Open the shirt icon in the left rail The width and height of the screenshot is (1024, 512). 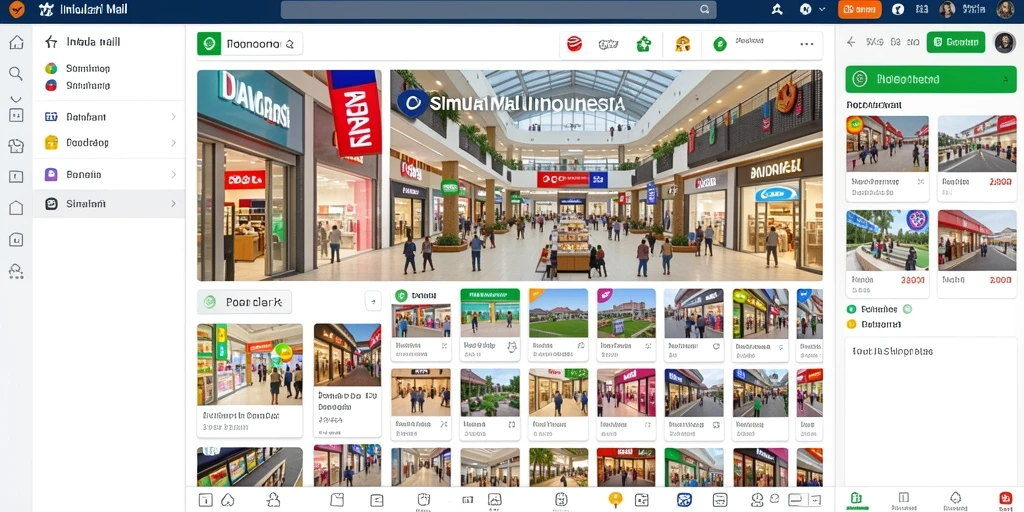(x=16, y=146)
